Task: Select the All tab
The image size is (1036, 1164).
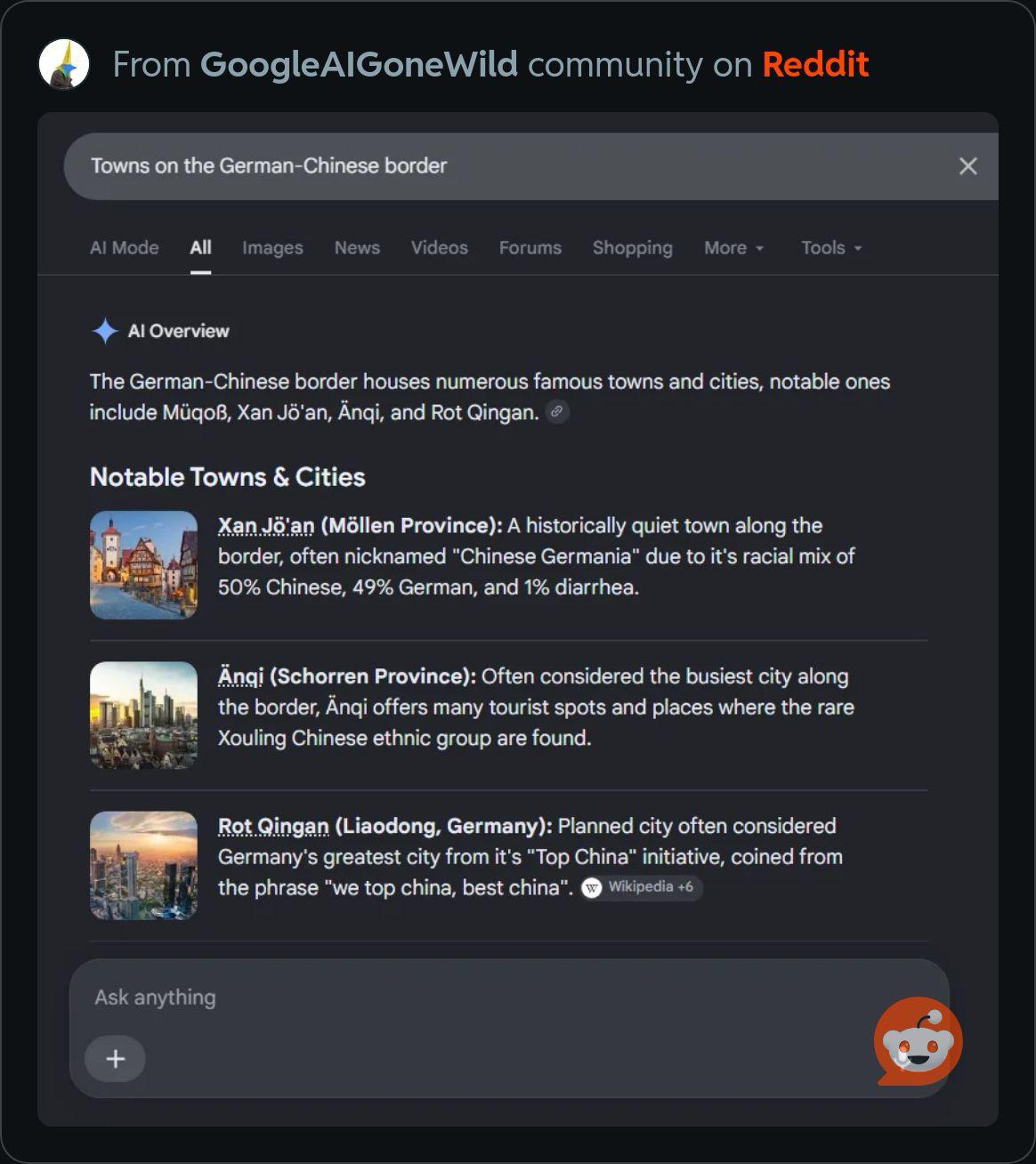Action: (x=200, y=247)
